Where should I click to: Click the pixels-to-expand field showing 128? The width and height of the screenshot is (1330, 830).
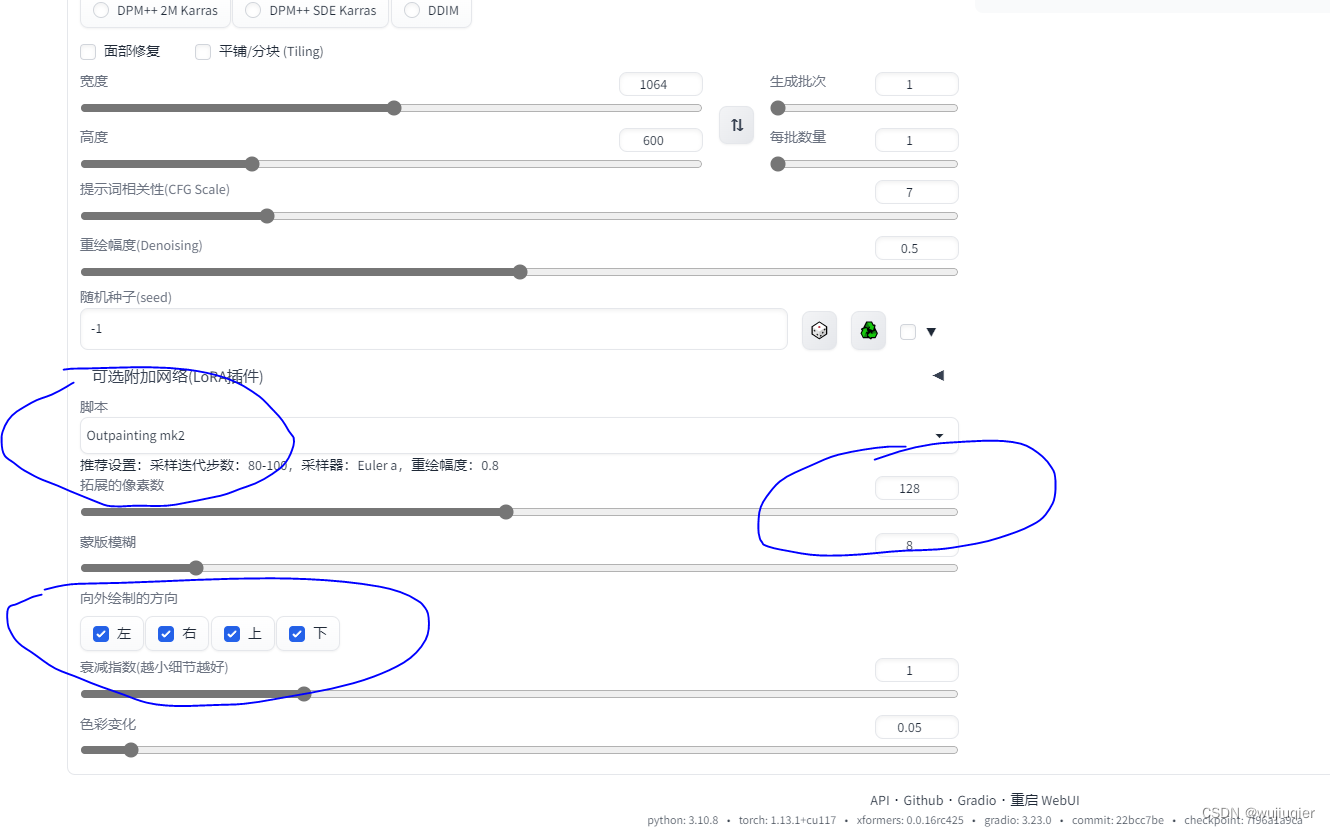[916, 488]
